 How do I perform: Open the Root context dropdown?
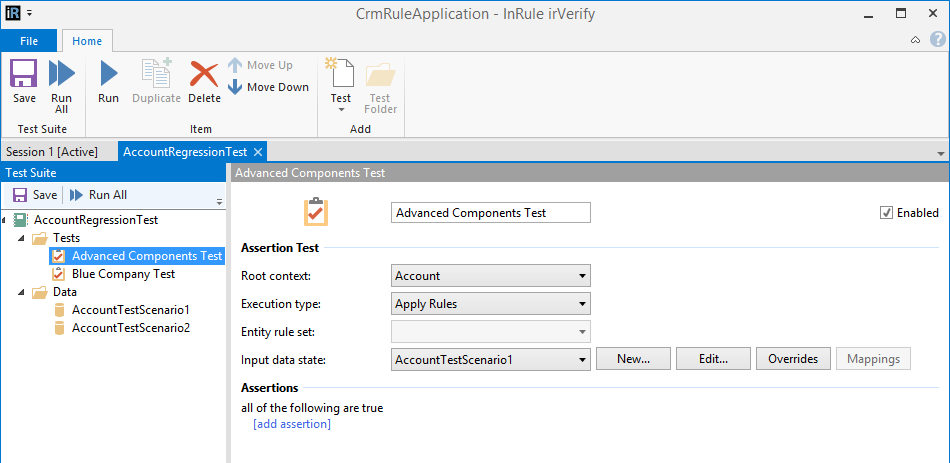[491, 276]
